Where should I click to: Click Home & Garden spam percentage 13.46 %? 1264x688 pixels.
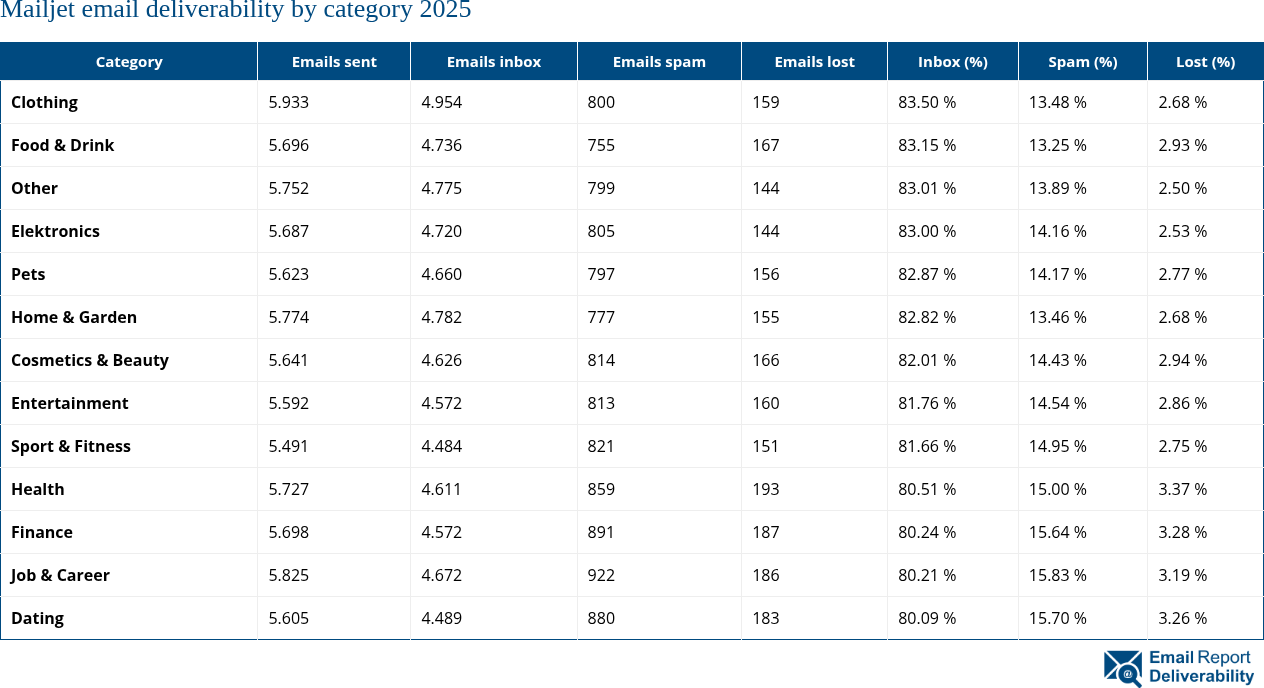pos(1058,317)
